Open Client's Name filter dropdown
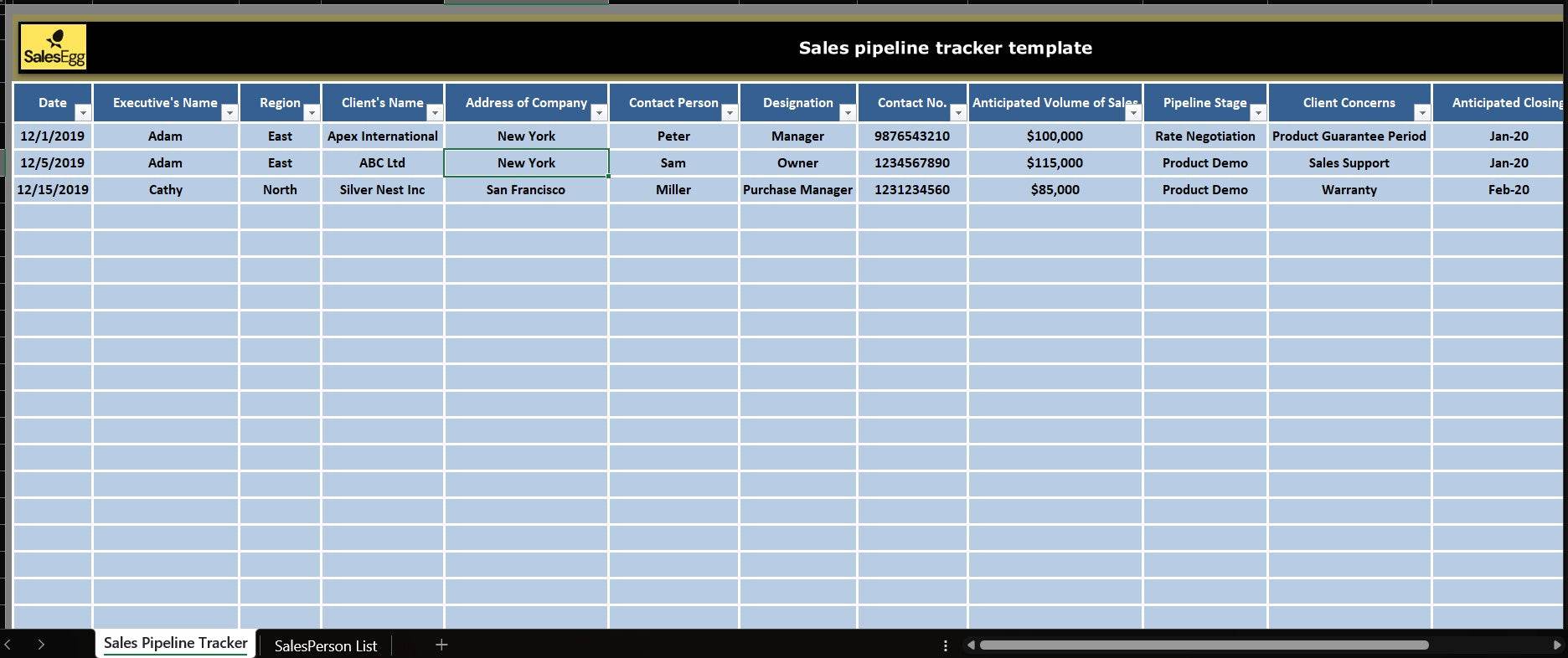 pos(435,113)
